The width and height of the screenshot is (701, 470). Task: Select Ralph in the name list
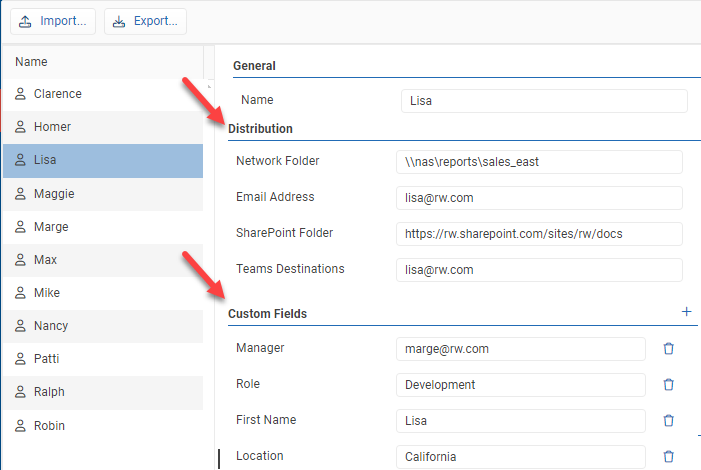50,392
